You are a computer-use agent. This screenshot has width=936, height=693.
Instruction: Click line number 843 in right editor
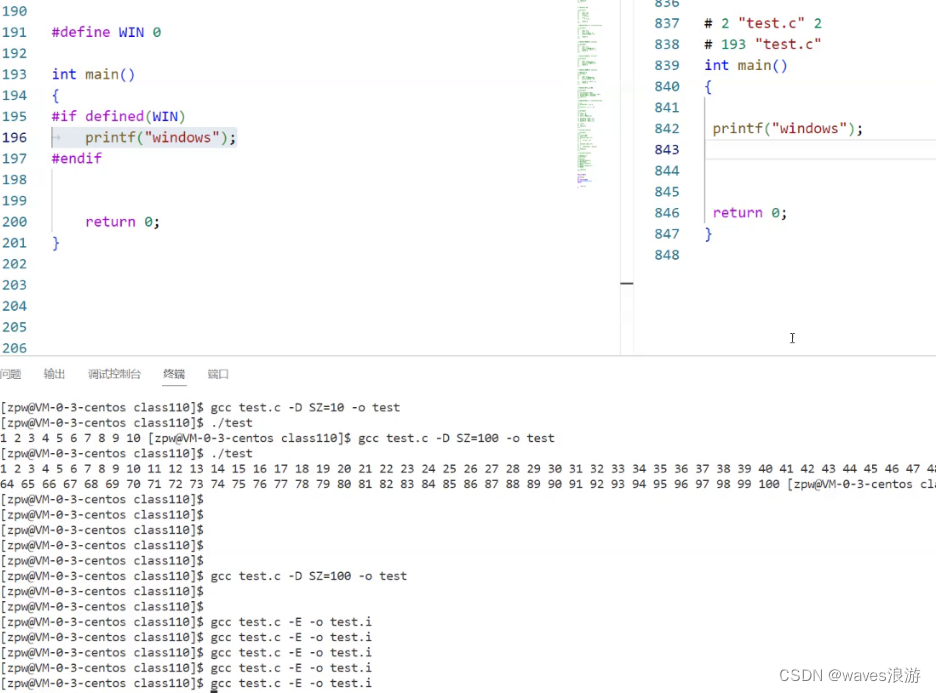tap(667, 150)
